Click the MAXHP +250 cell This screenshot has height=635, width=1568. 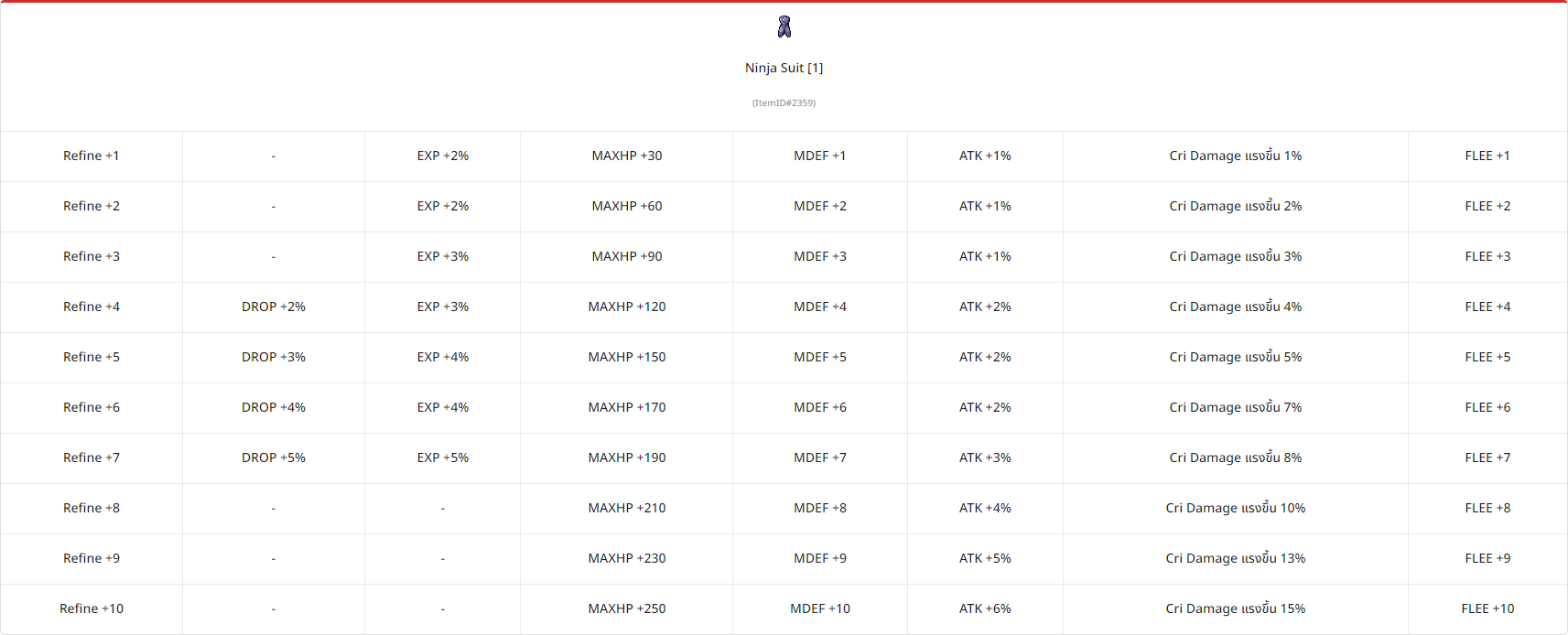click(x=627, y=608)
